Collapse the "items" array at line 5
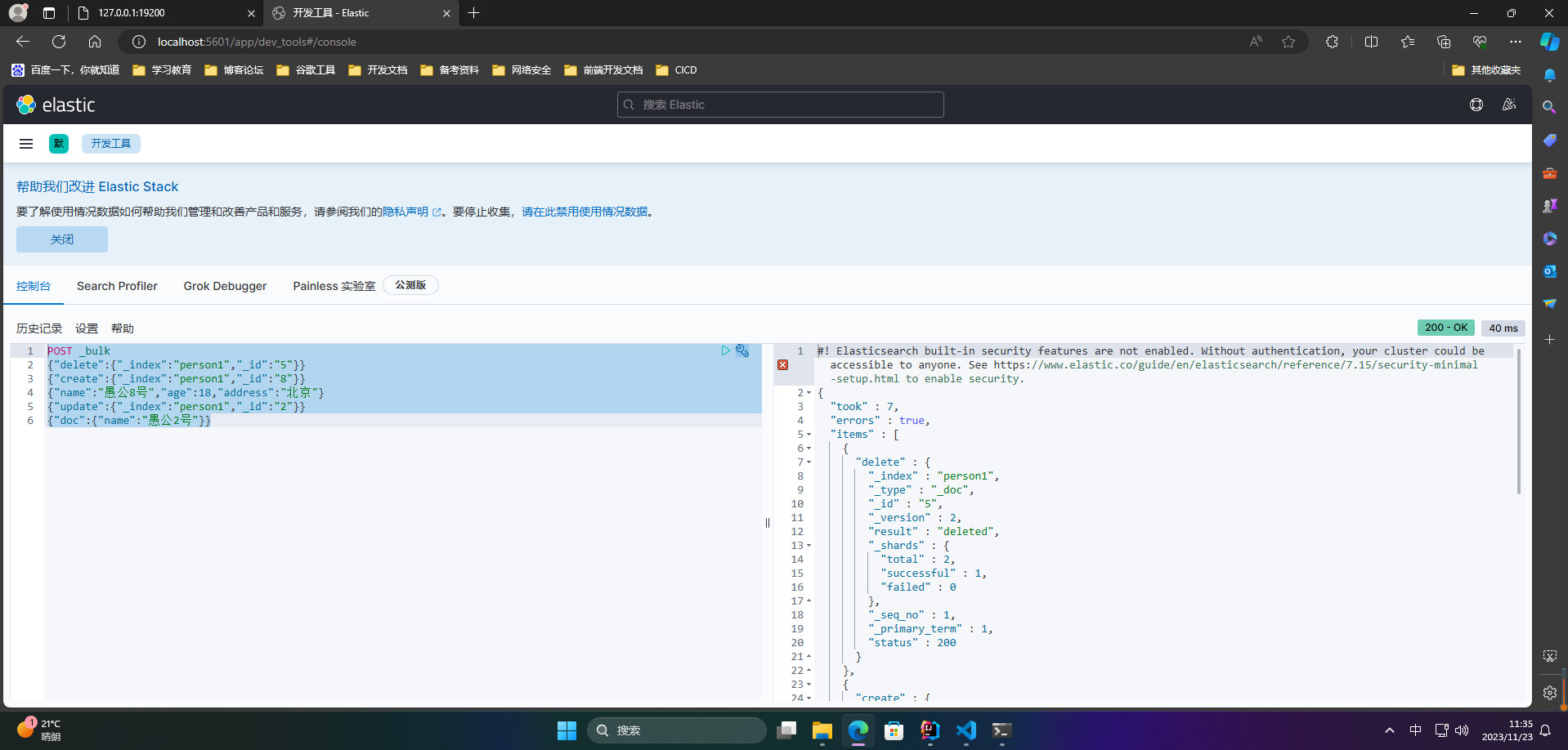This screenshot has width=1568, height=750. (x=809, y=435)
